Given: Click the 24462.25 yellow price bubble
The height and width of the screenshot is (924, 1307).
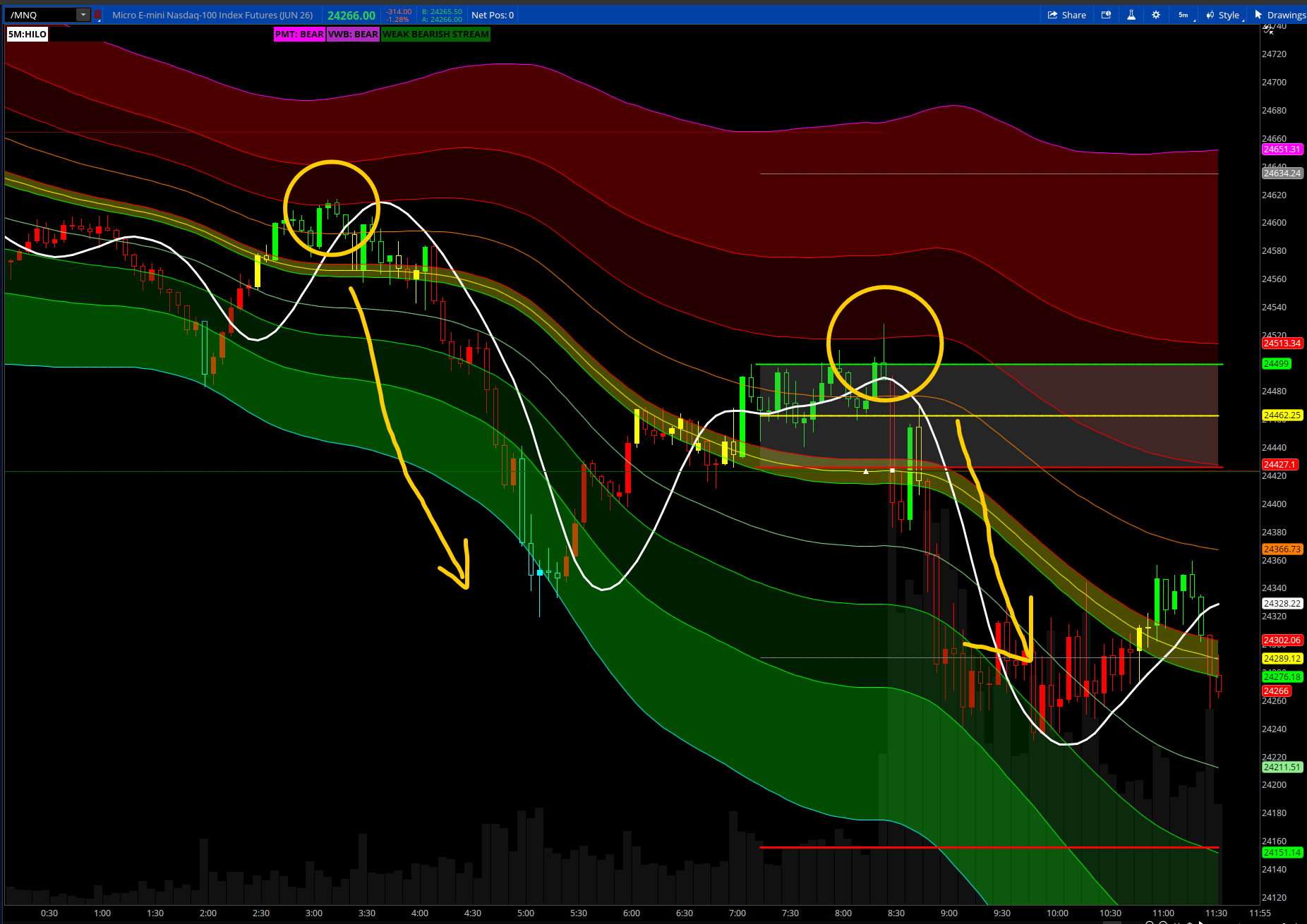Looking at the screenshot, I should click(1282, 415).
